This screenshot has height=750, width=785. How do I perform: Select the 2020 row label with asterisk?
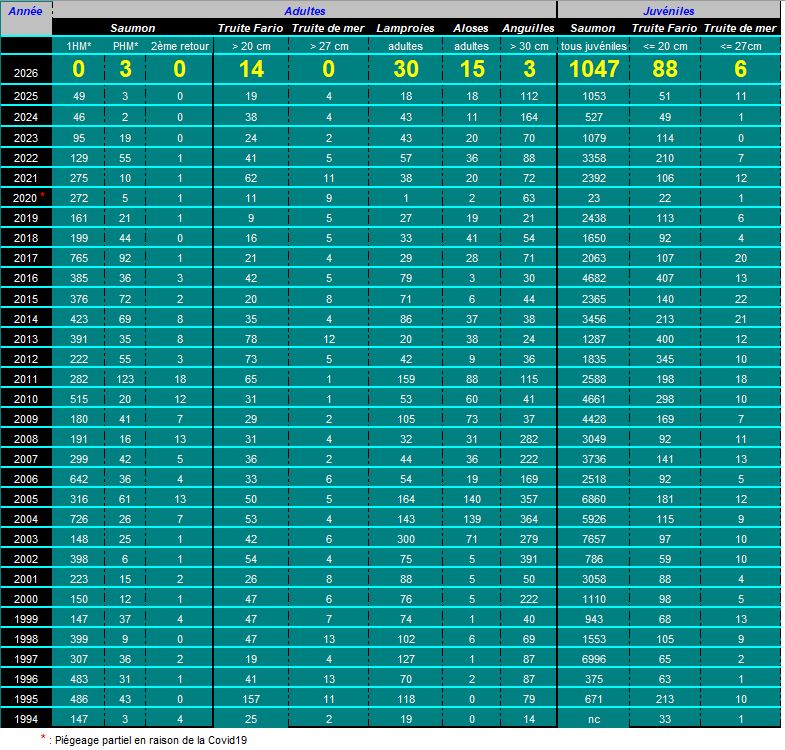(26, 198)
